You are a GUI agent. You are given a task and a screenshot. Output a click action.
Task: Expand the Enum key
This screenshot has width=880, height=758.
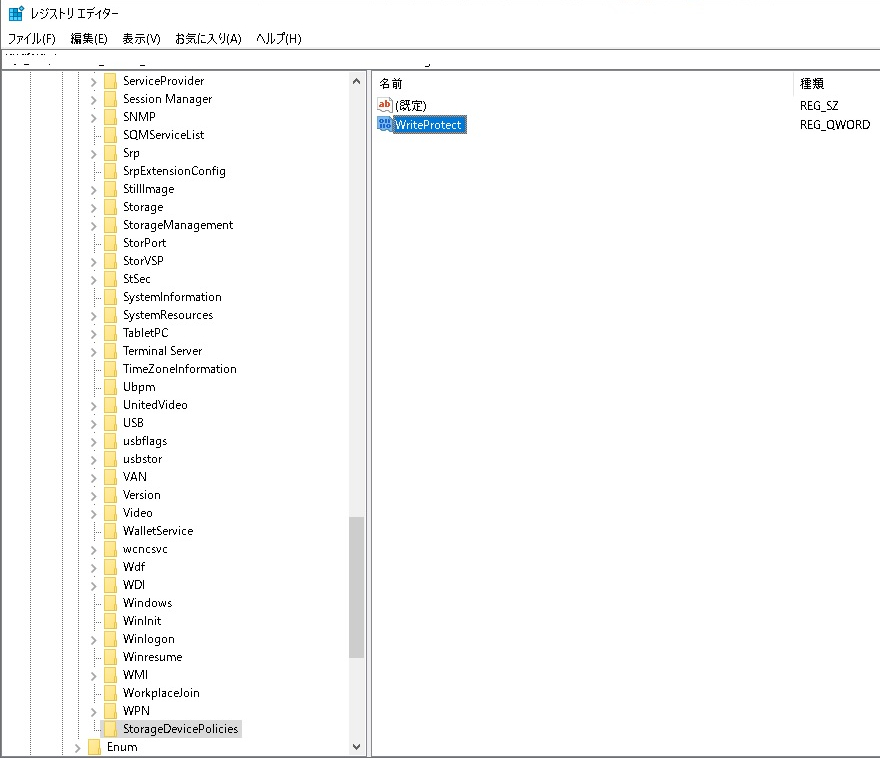point(78,746)
